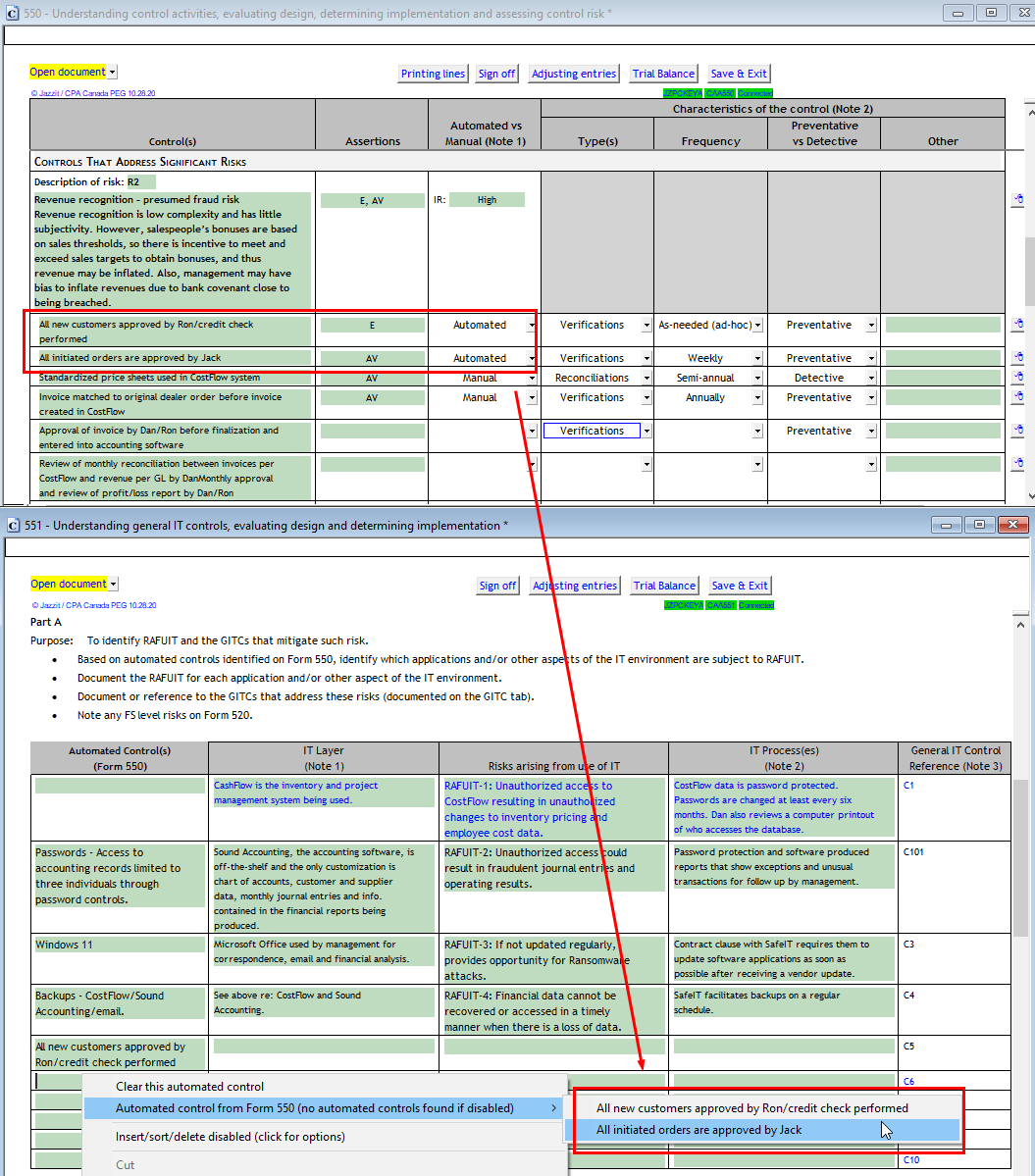Open General IT Control reference C10 link

(911, 1159)
